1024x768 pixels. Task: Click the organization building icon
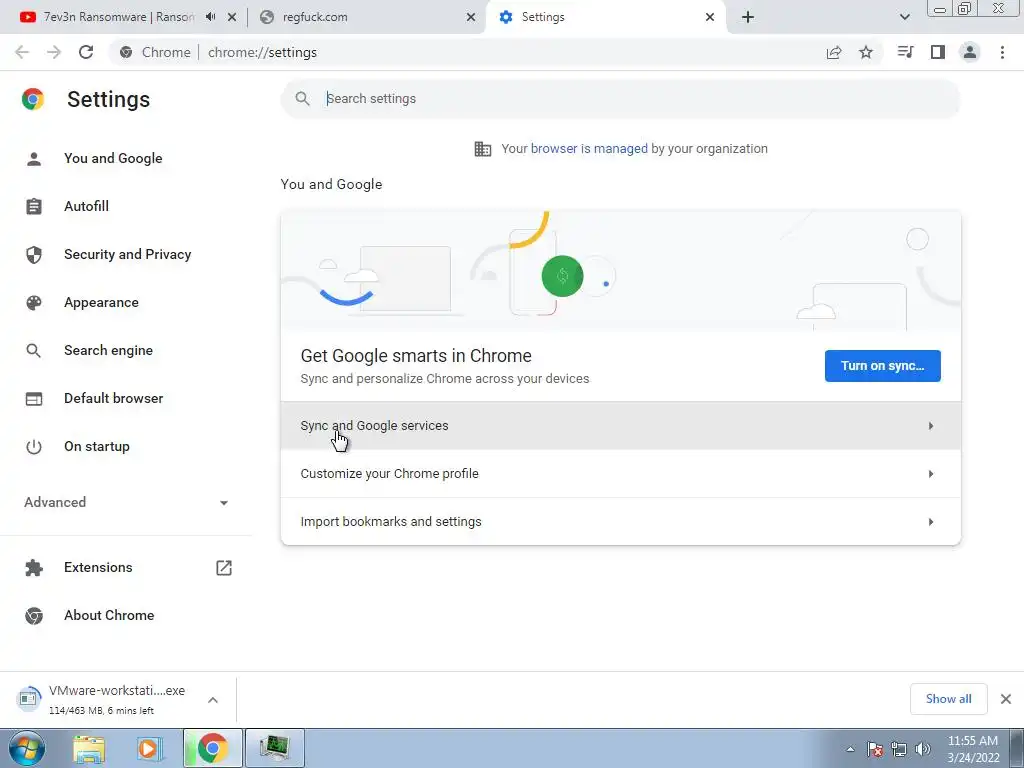pyautogui.click(x=483, y=149)
